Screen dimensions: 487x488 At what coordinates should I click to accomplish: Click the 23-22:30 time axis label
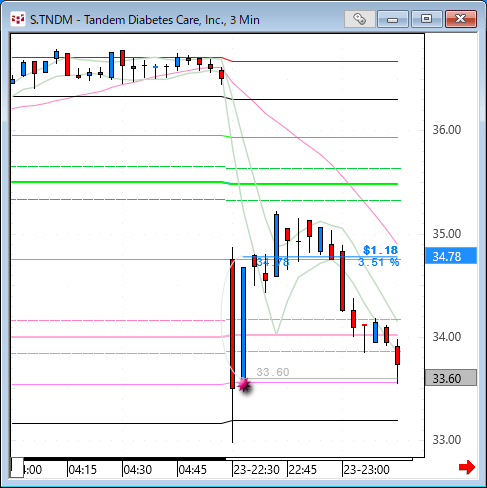point(256,470)
